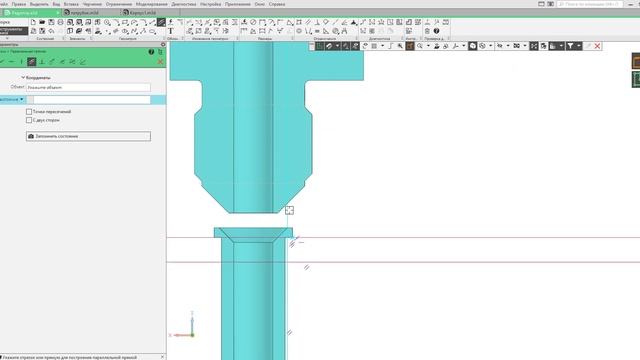Click the 'Объект' input field

pos(88,87)
